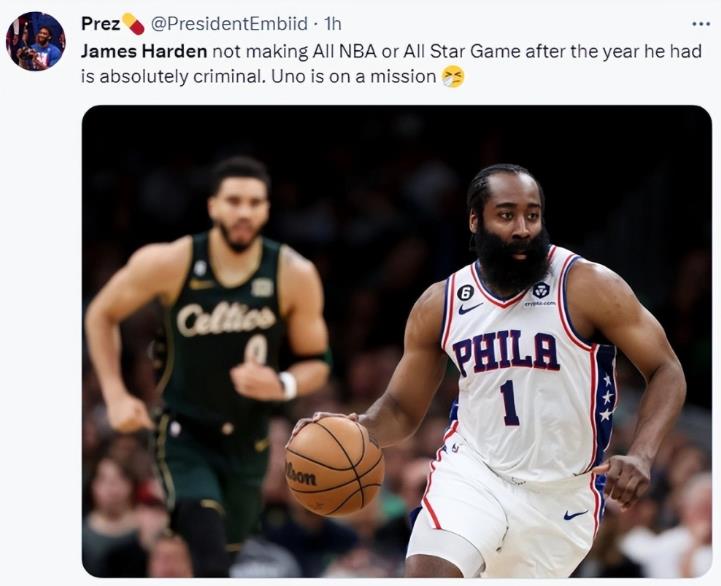
Task: Click the number 1 on the PHILA jersey
Action: (x=510, y=402)
